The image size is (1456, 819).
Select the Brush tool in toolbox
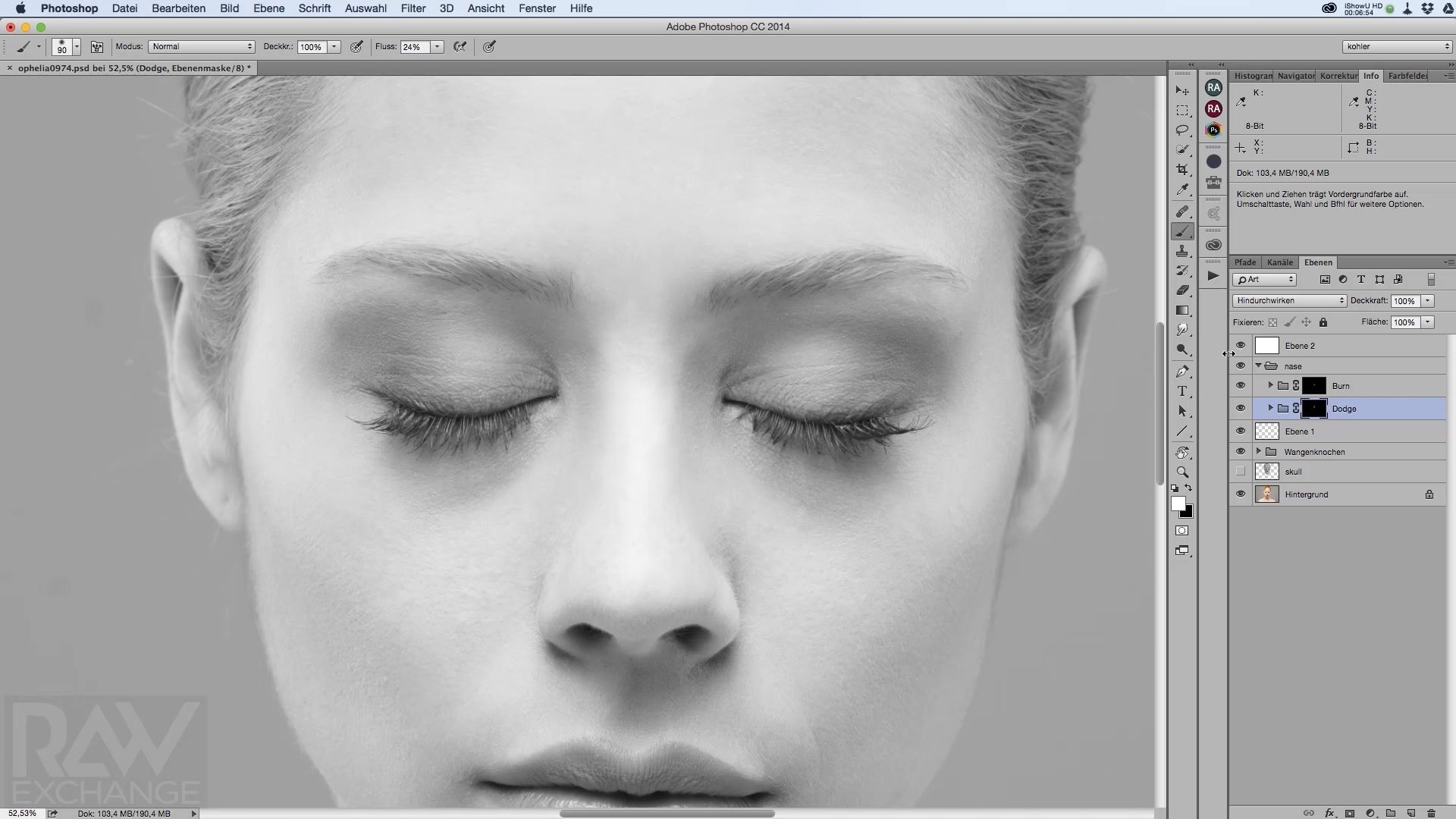point(1181,231)
